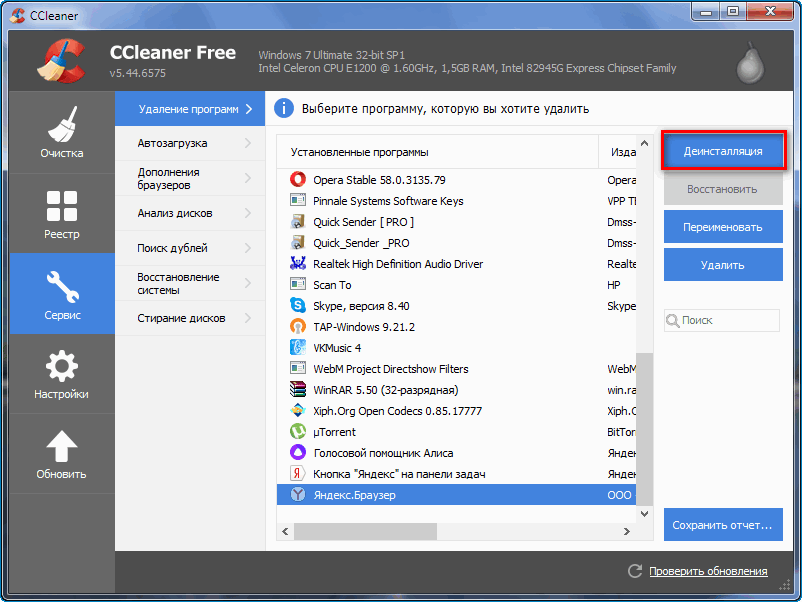
Task: Select Xiph.Org Open Codecs 0.85.17777 row
Action: coord(456,410)
